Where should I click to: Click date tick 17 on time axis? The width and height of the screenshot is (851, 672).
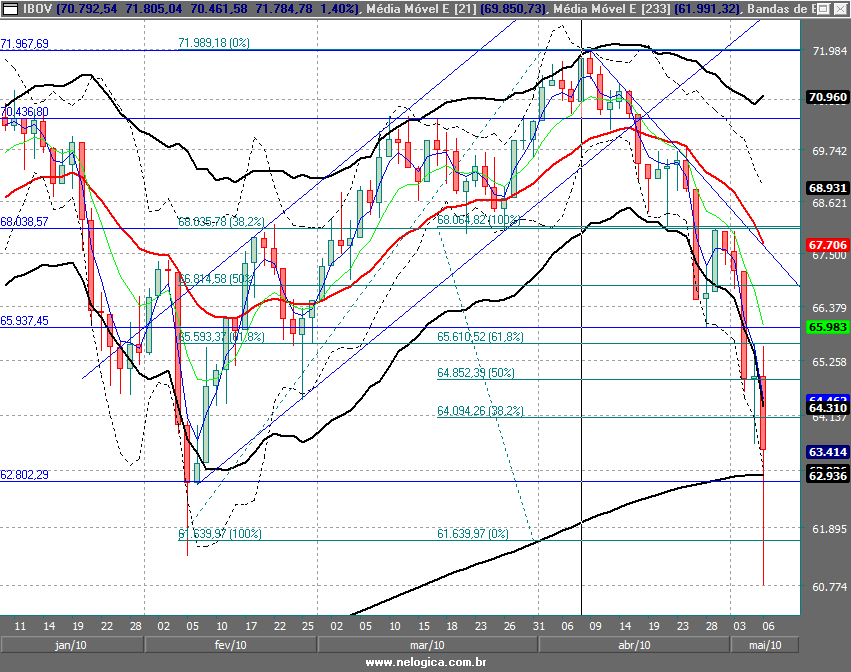point(251,626)
